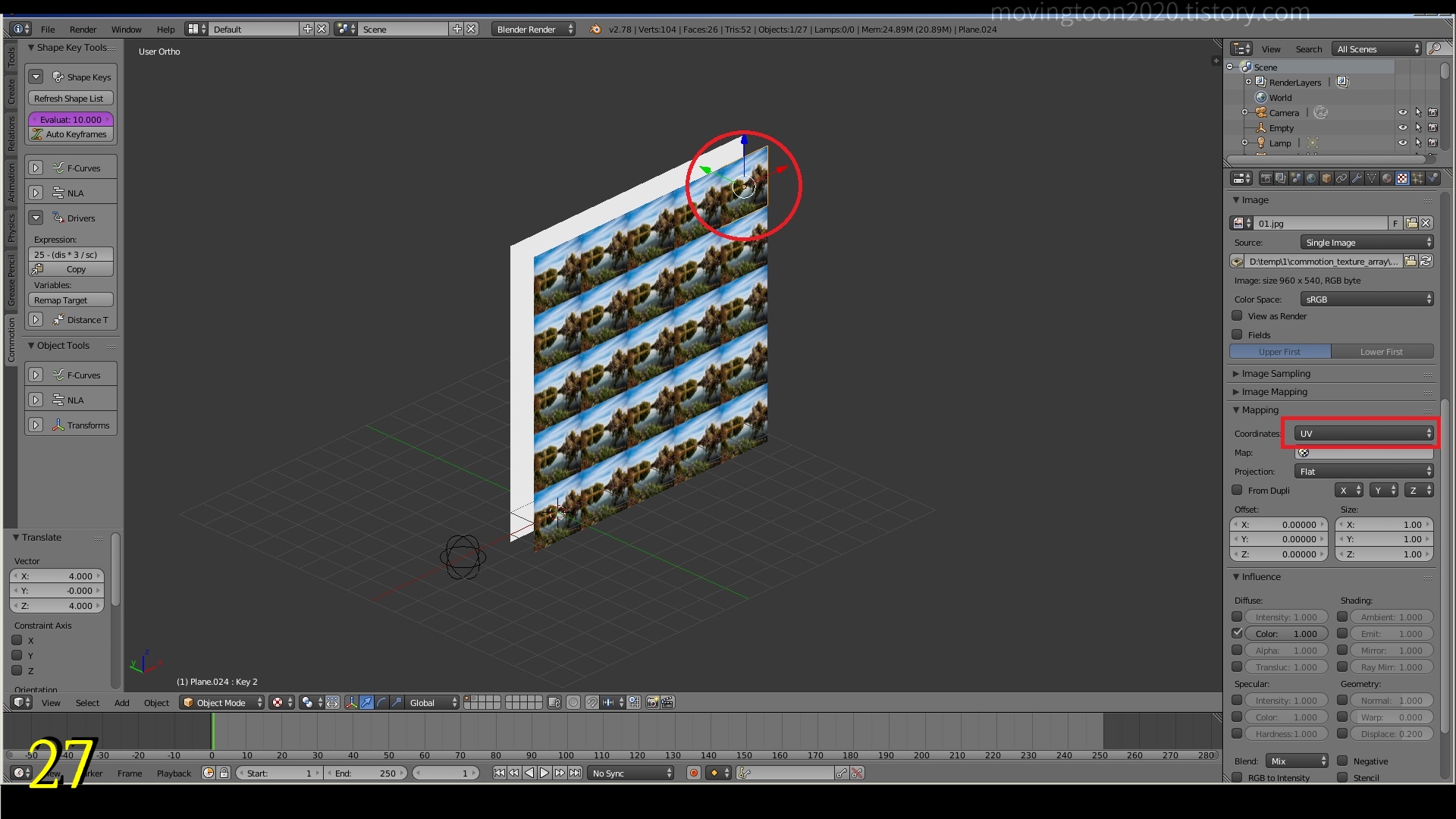Viewport: 1456px width, 819px height.
Task: Adjust the Displace 0.200 geometry slider
Action: 1392,733
